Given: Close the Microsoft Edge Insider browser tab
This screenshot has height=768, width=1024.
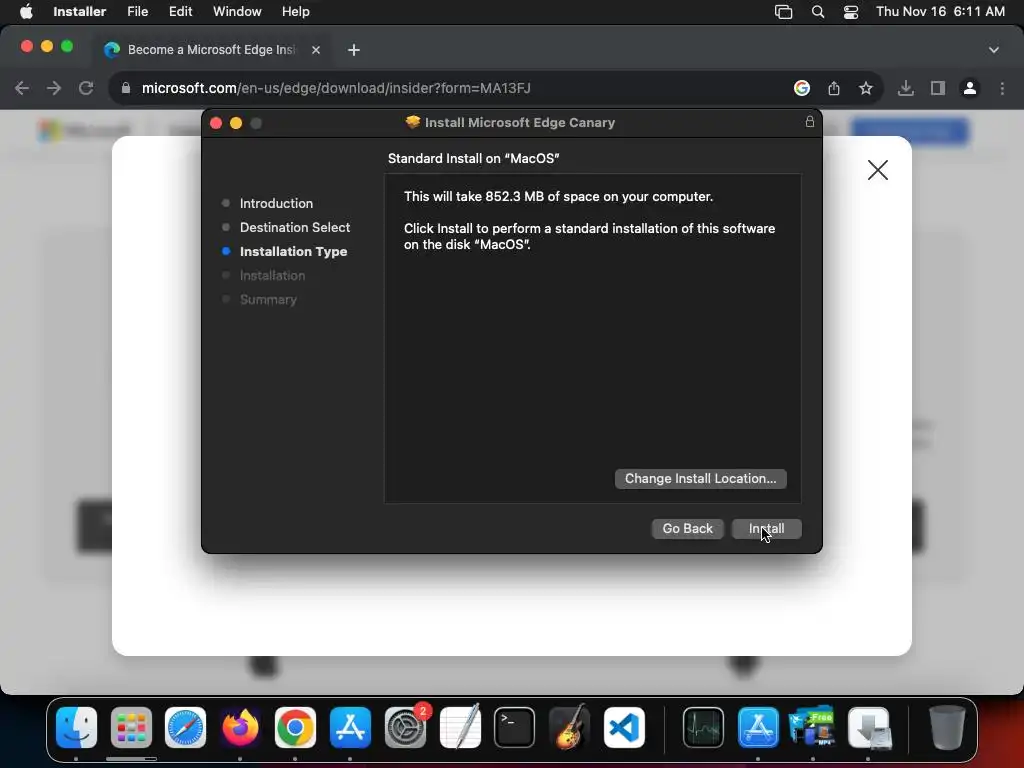Looking at the screenshot, I should (x=315, y=50).
